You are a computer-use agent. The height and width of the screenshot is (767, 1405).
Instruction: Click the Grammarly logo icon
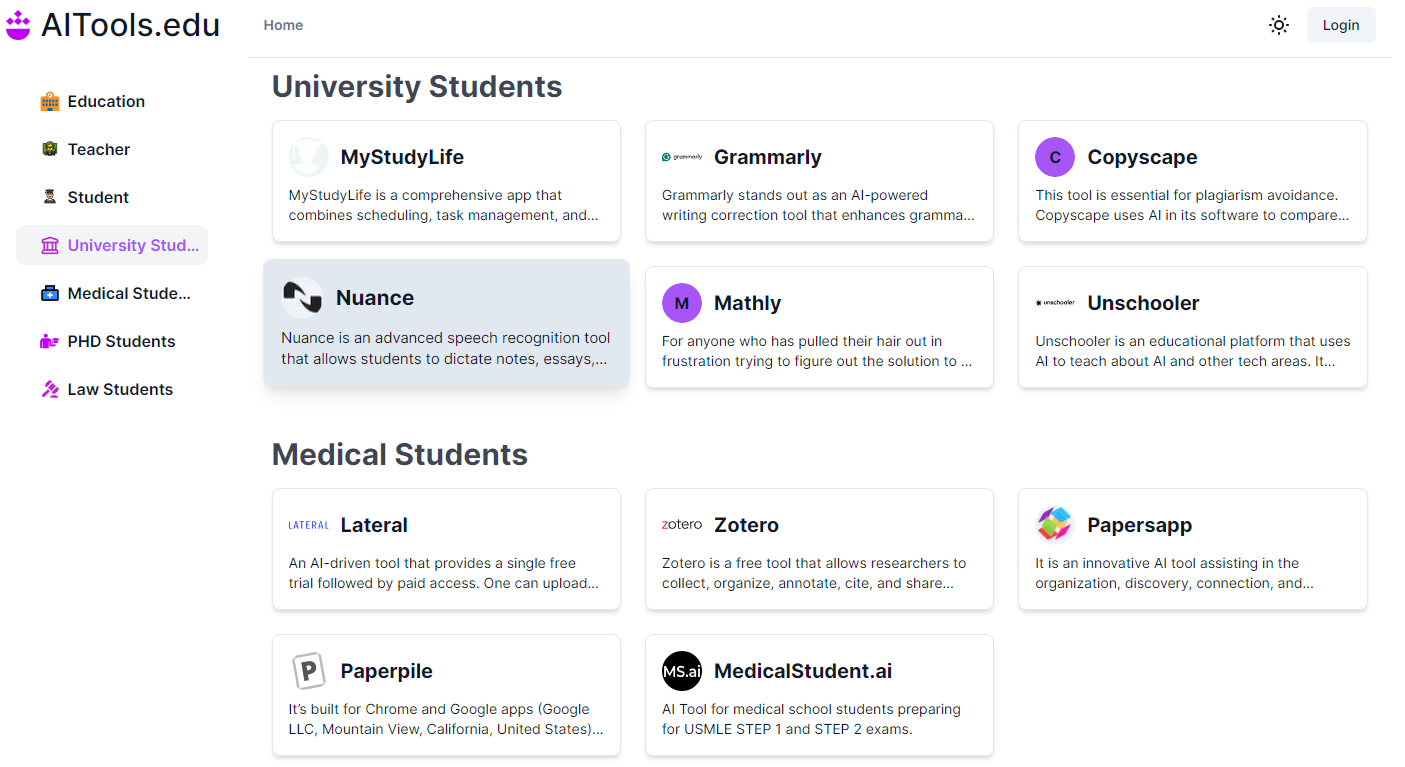pyautogui.click(x=682, y=157)
